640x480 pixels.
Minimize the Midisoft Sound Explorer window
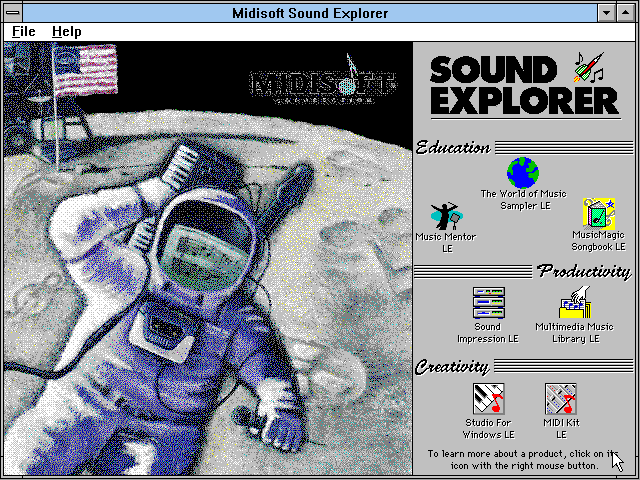607,13
